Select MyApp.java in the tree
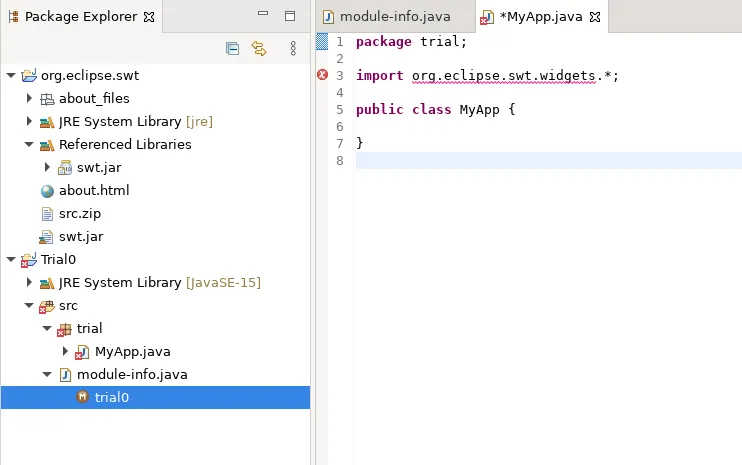This screenshot has width=742, height=465. pos(132,351)
